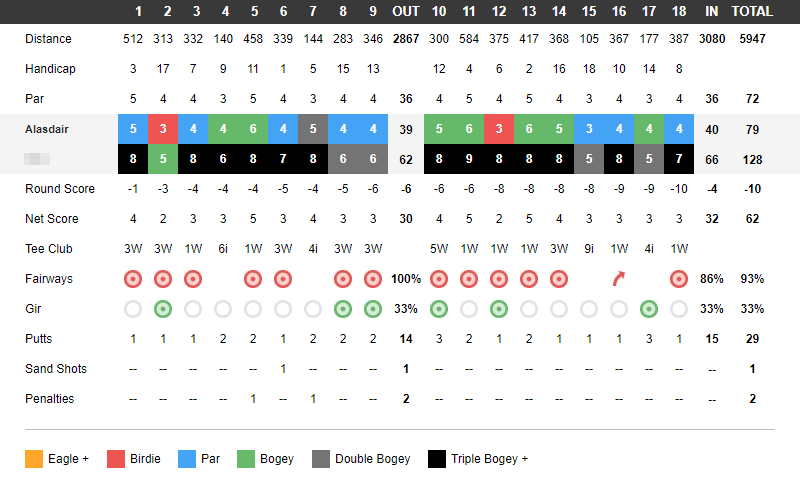800x479 pixels.
Task: Click the fairway hit icon for hole 9
Action: [373, 279]
